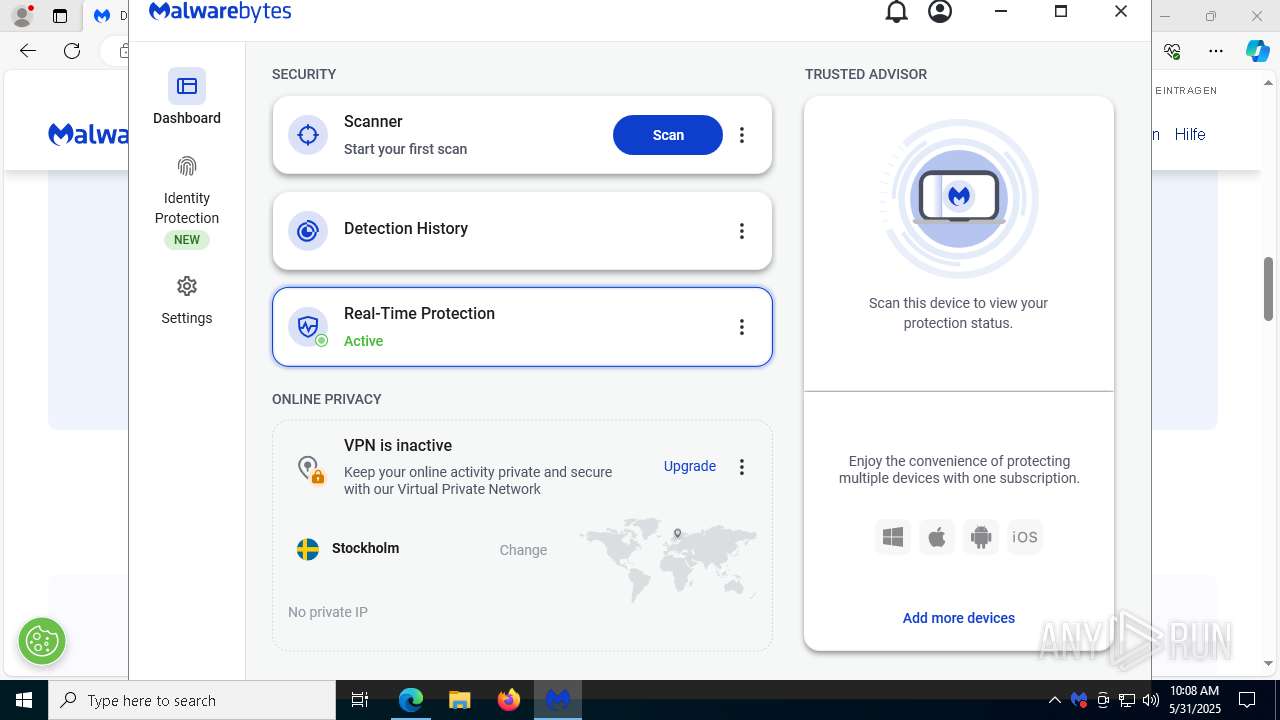The image size is (1280, 720).
Task: Click the 'Start your first scan' text
Action: [x=405, y=149]
